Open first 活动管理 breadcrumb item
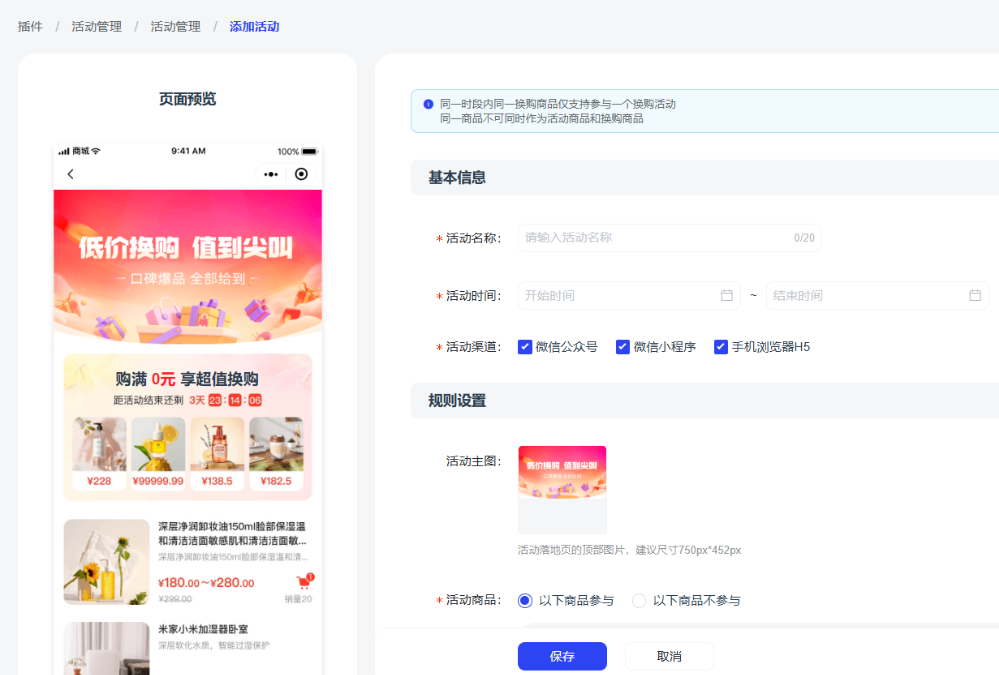 [96, 27]
